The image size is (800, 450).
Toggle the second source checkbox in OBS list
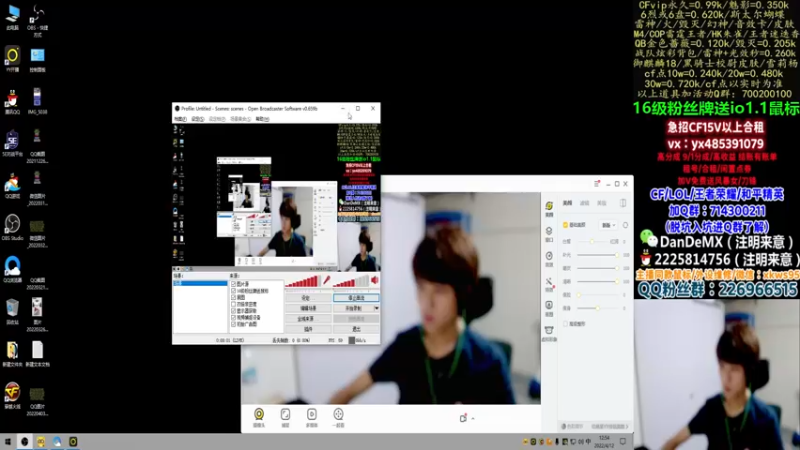[233, 291]
